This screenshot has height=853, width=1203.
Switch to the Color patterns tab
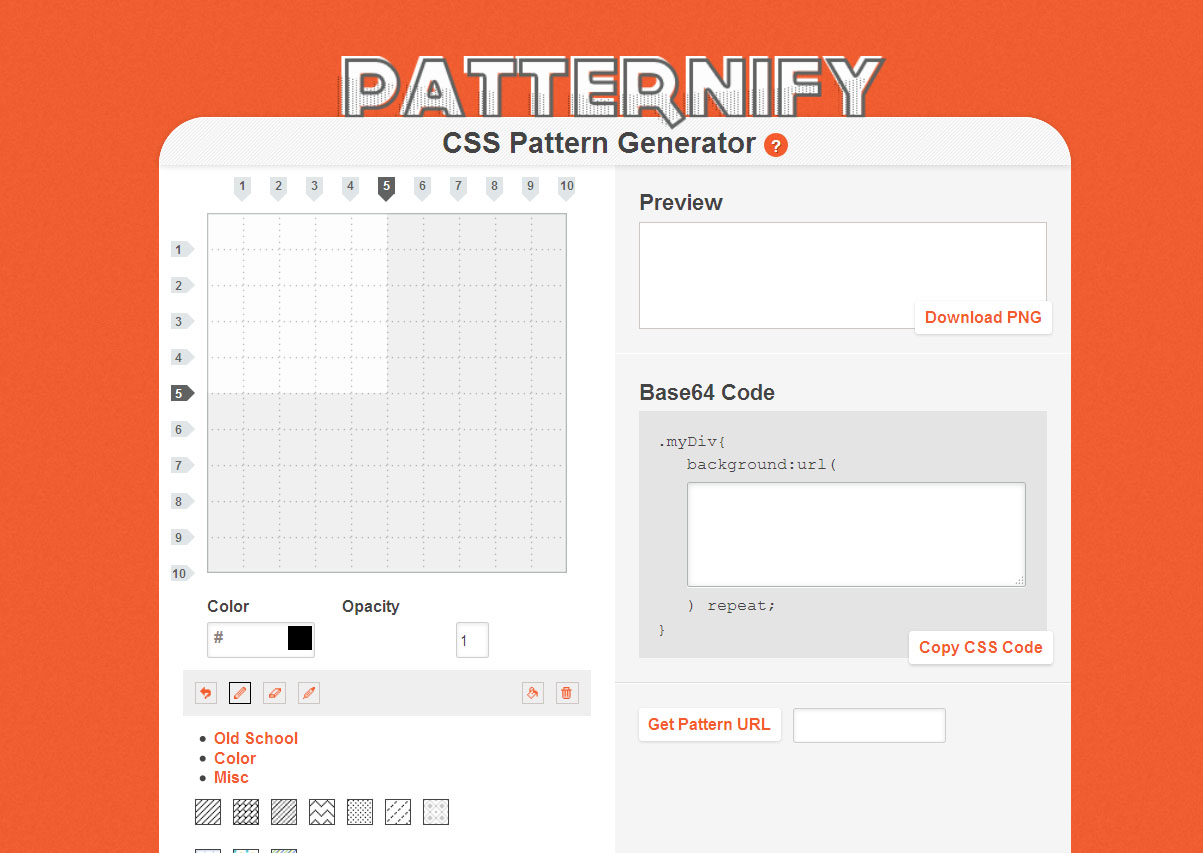pyautogui.click(x=235, y=758)
